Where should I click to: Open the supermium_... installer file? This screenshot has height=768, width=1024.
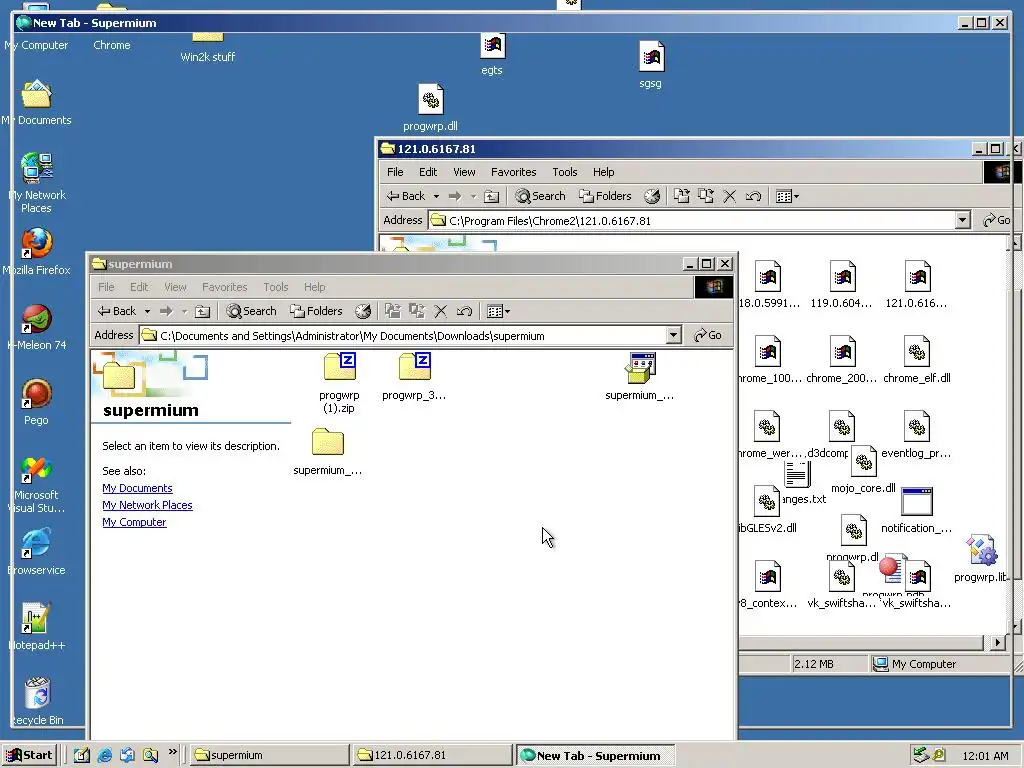(x=639, y=376)
